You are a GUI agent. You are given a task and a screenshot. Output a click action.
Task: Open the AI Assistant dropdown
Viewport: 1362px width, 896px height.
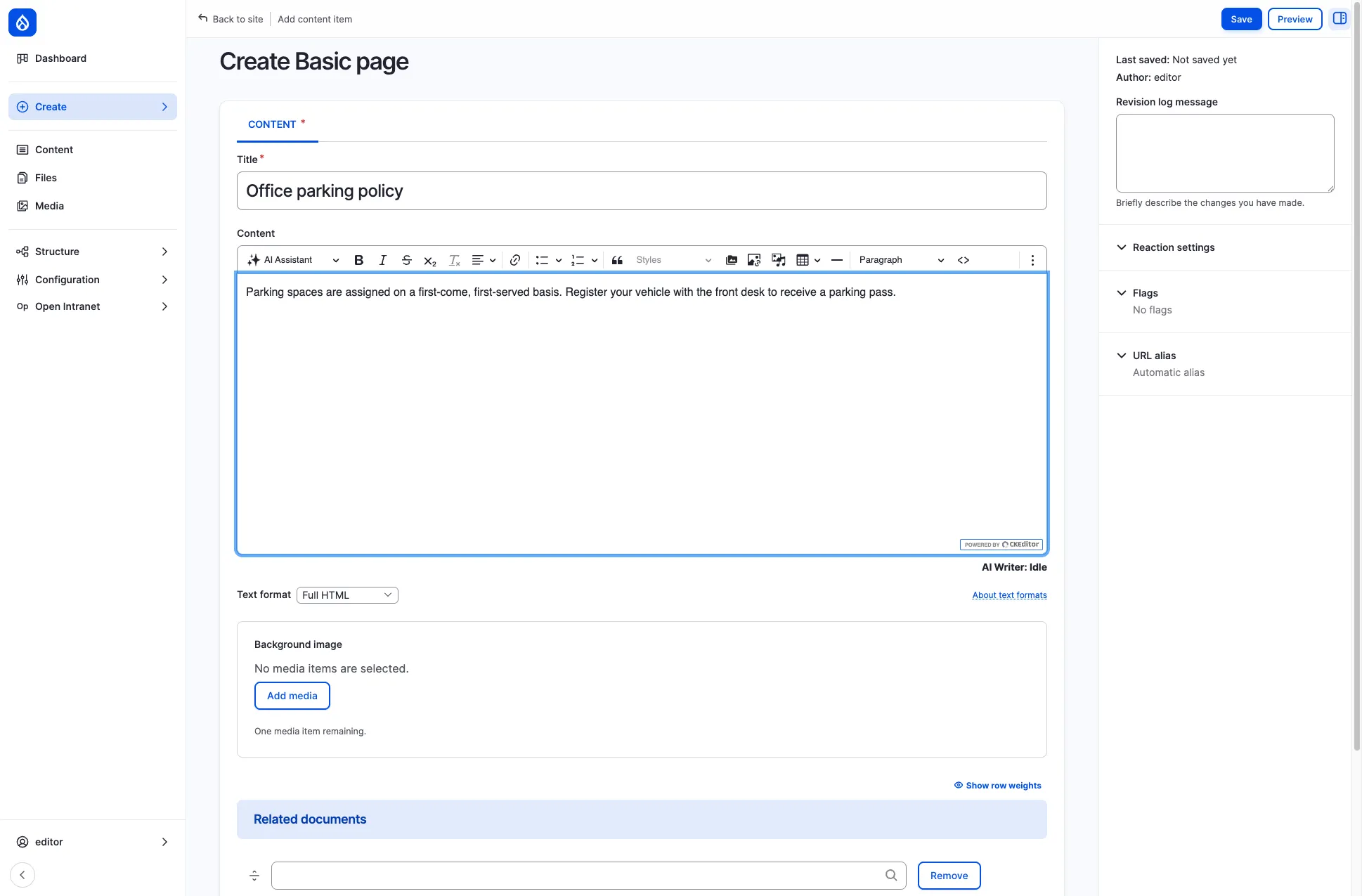coord(293,260)
